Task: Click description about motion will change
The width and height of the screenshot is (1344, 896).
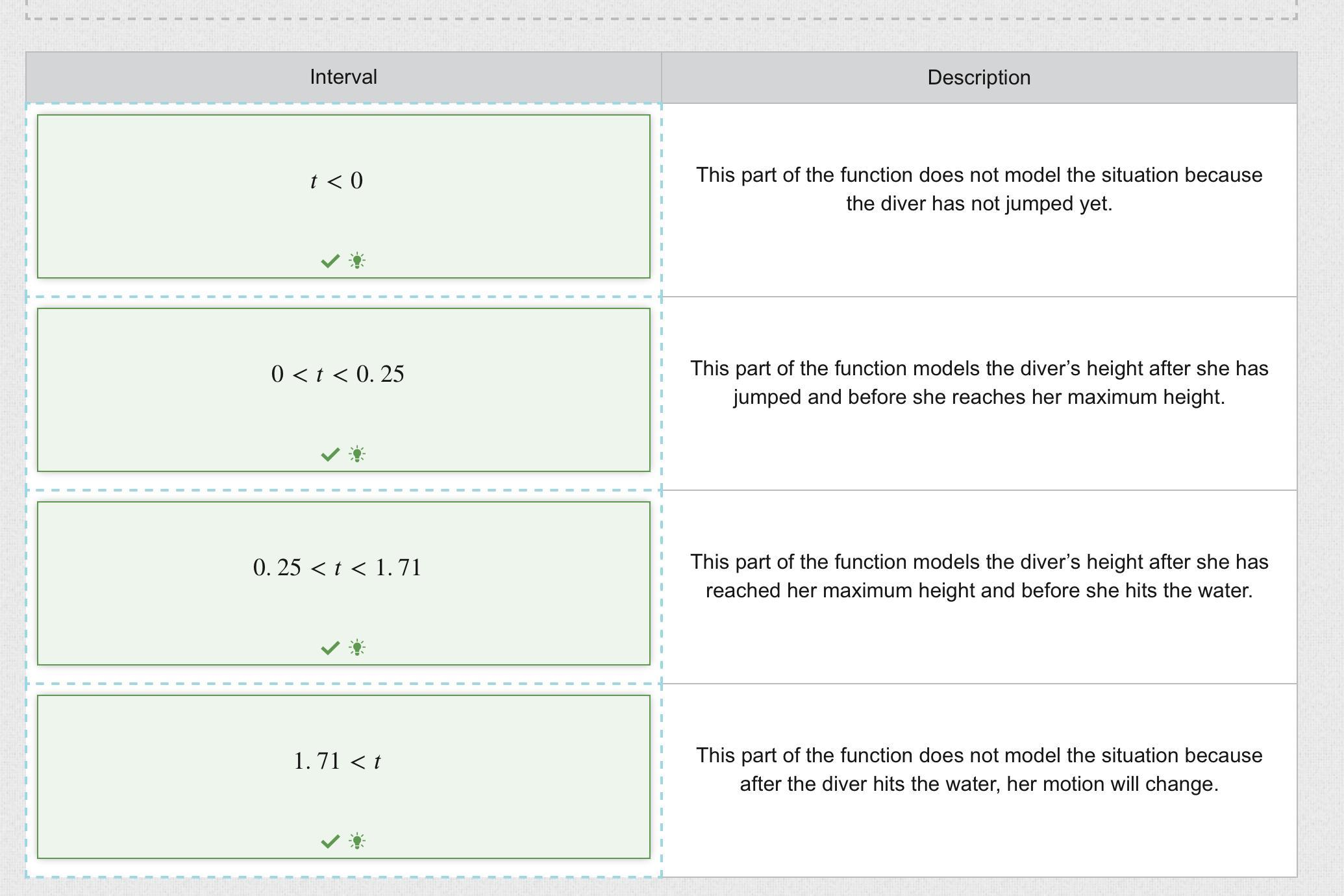Action: [978, 769]
